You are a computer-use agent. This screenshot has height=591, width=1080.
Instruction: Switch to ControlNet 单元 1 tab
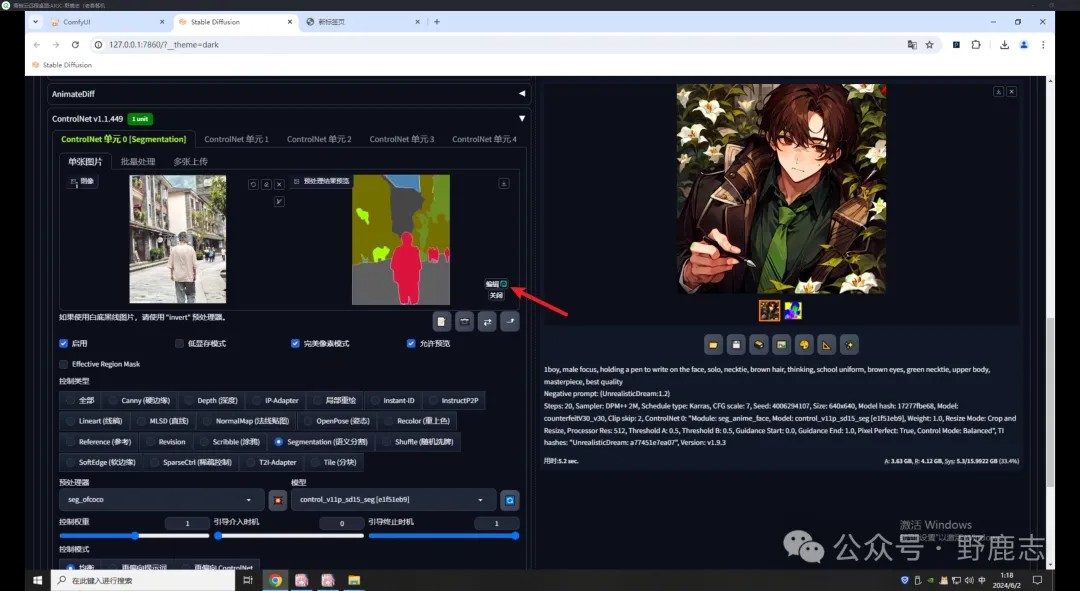pyautogui.click(x=236, y=139)
